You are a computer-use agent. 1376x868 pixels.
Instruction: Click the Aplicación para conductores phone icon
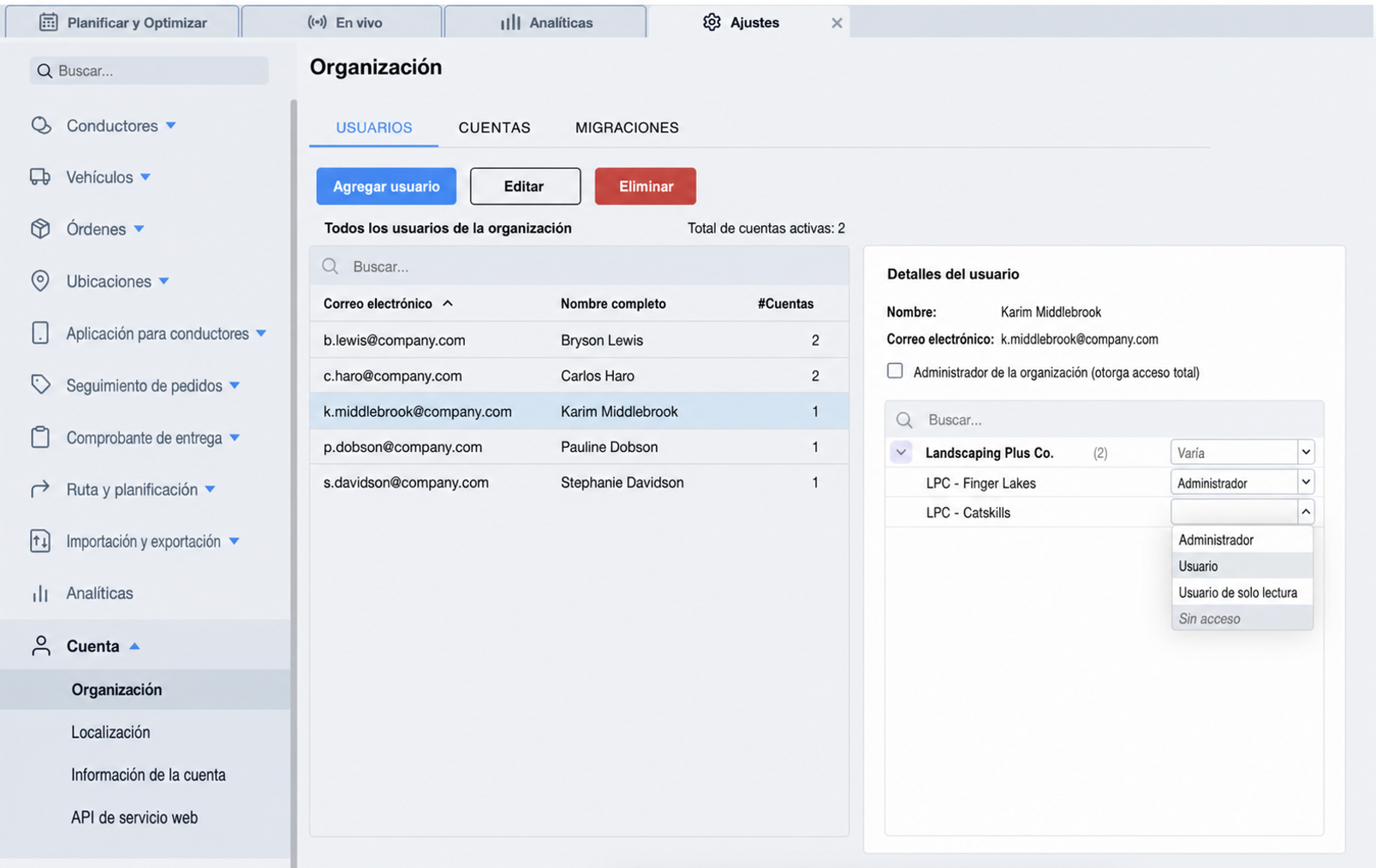tap(40, 333)
